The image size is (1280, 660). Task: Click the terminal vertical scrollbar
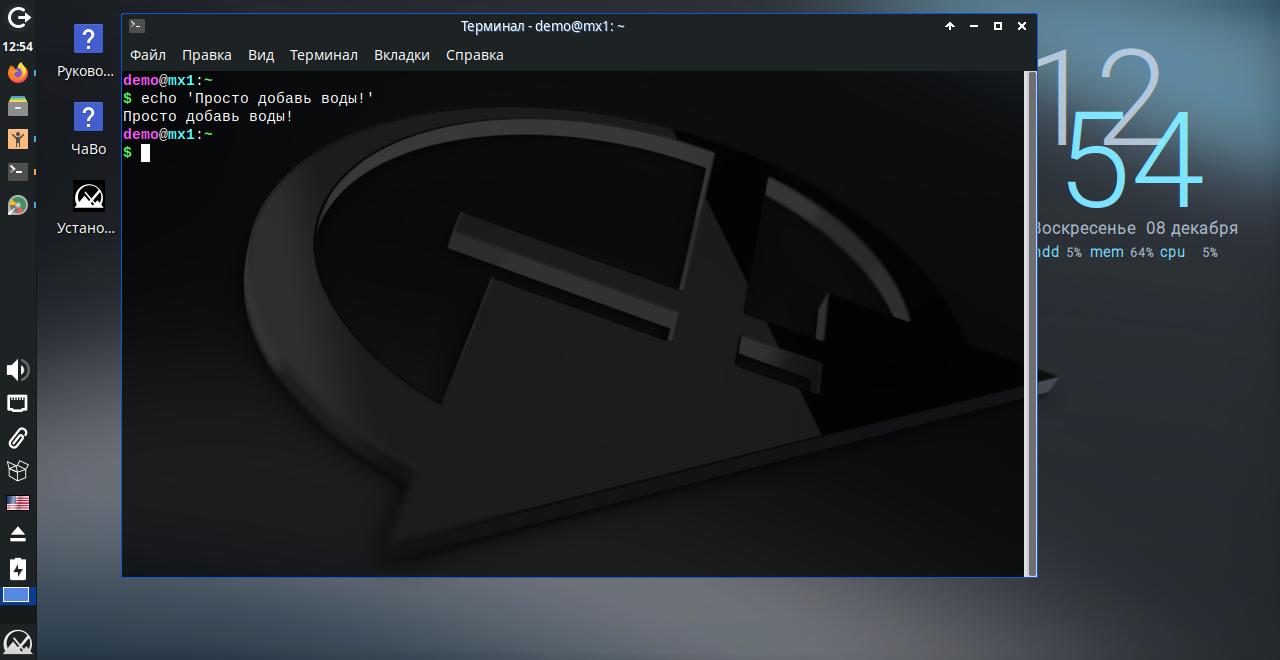(1031, 324)
